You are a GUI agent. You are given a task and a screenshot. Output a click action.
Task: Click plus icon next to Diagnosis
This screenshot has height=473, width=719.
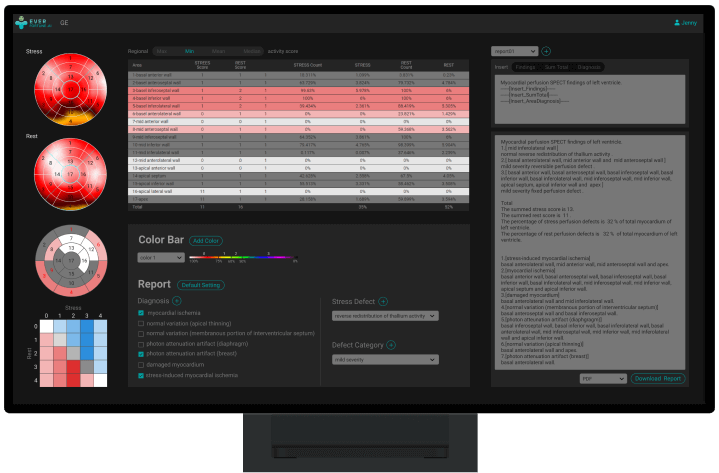176,300
